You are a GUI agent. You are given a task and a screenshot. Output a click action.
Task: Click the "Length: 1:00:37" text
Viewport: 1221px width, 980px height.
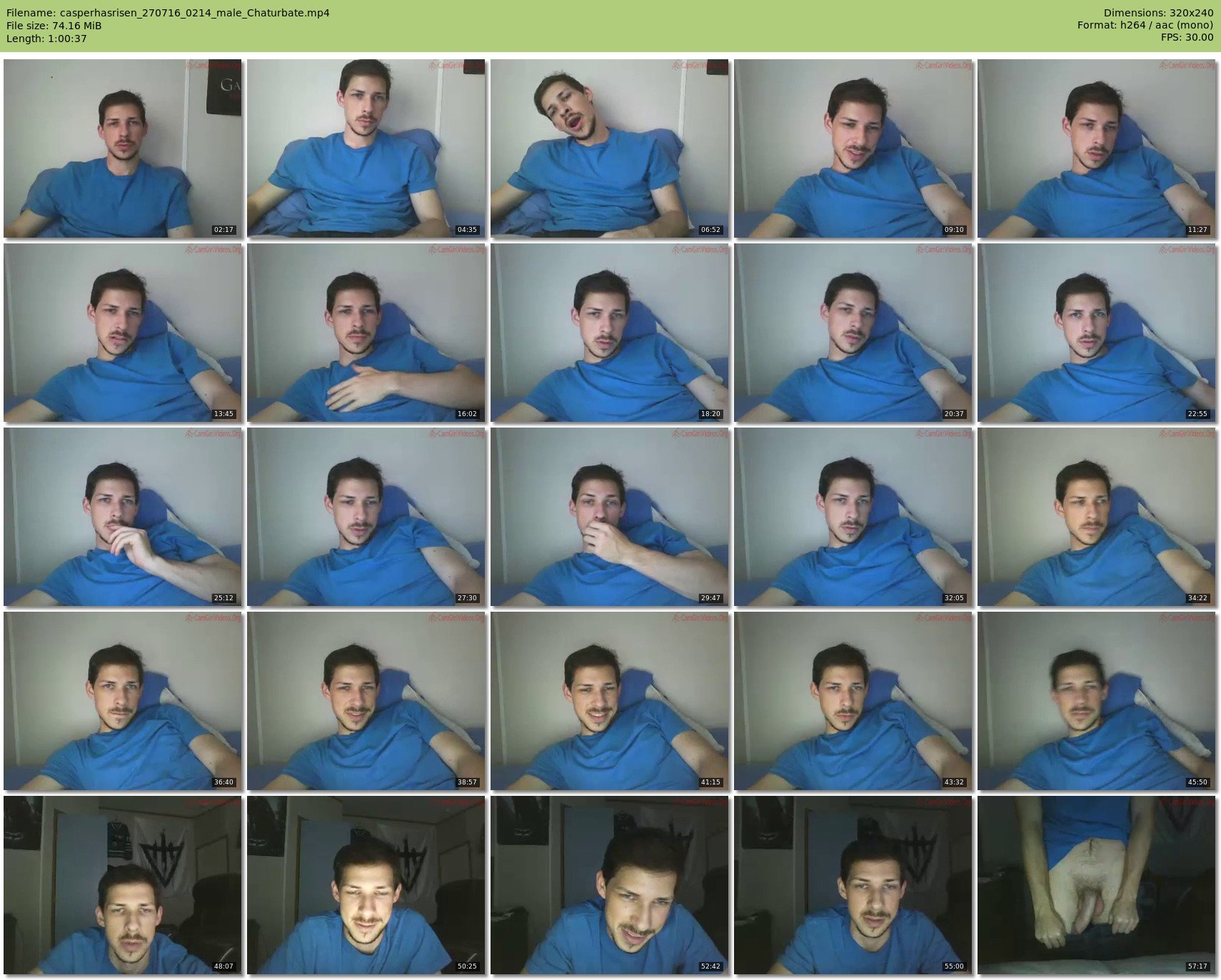46,39
